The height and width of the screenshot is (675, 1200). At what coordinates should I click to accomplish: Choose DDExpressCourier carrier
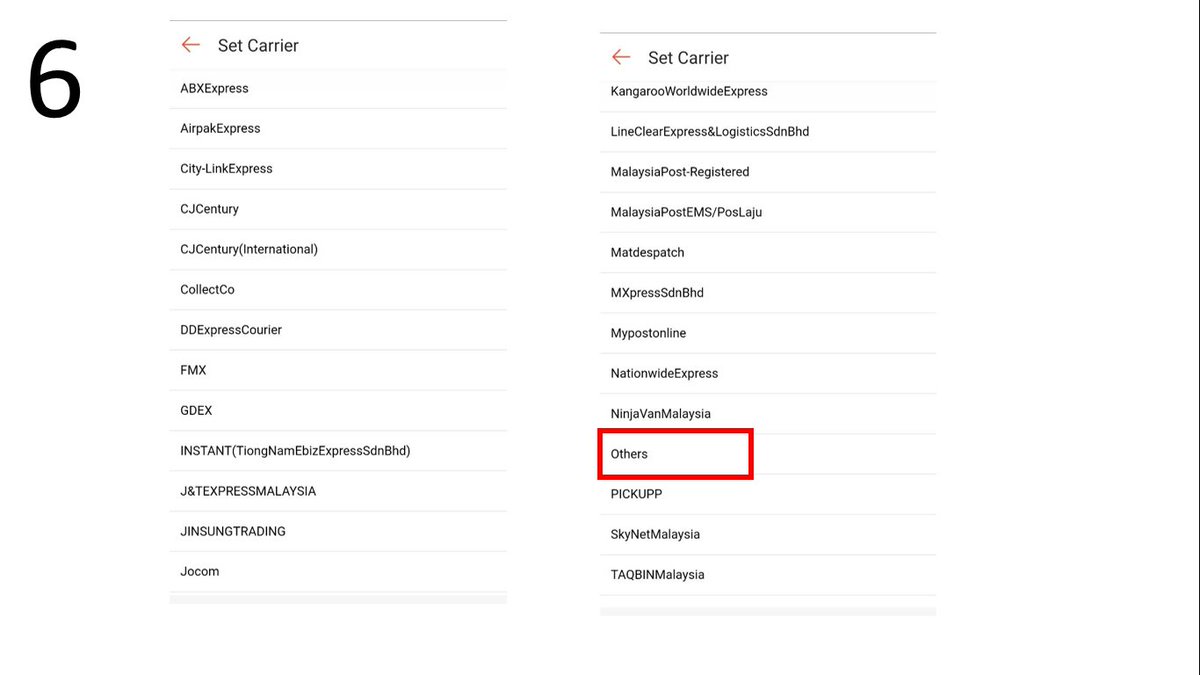[338, 330]
